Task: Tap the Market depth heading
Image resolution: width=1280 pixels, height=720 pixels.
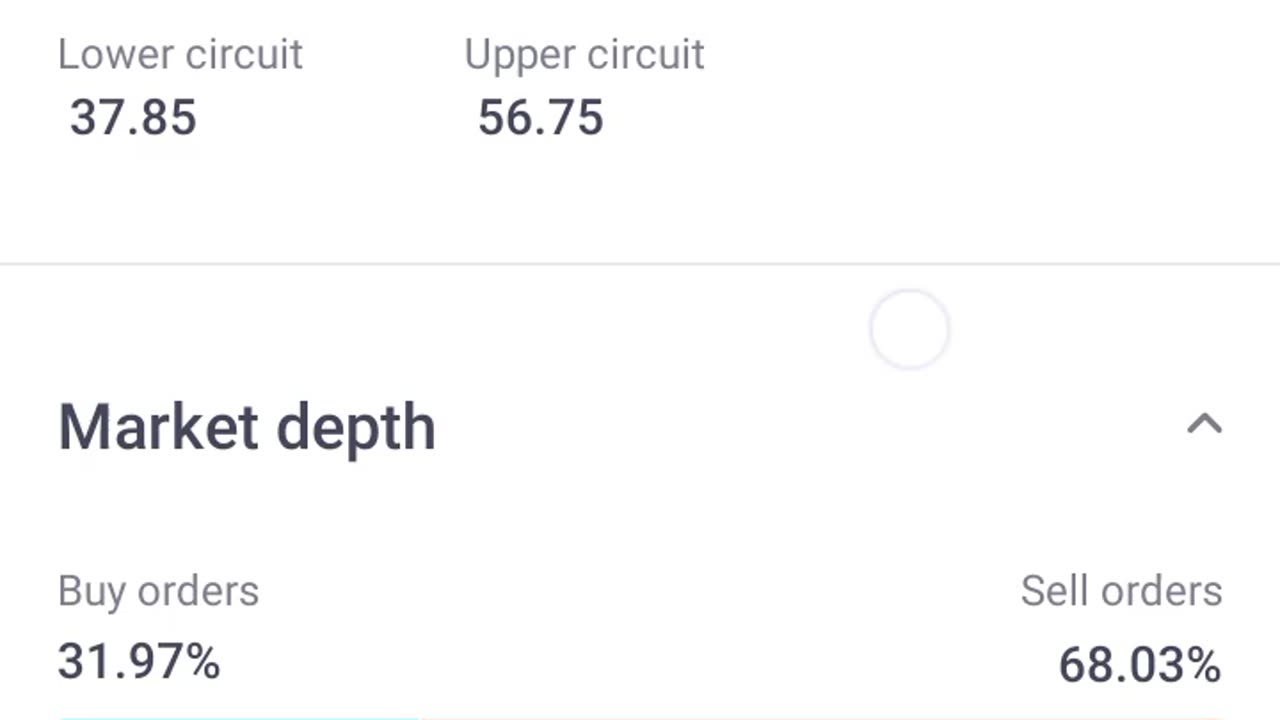Action: pos(246,428)
